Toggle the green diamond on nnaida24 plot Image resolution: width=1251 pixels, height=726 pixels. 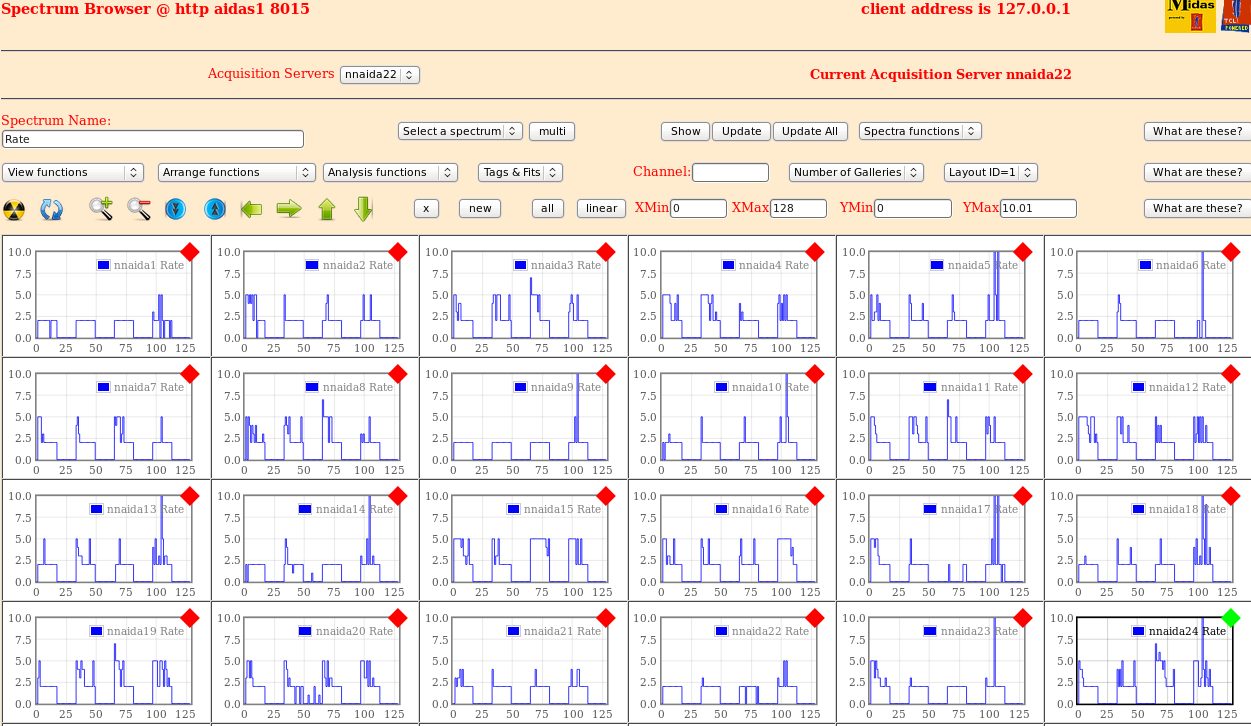[1231, 618]
